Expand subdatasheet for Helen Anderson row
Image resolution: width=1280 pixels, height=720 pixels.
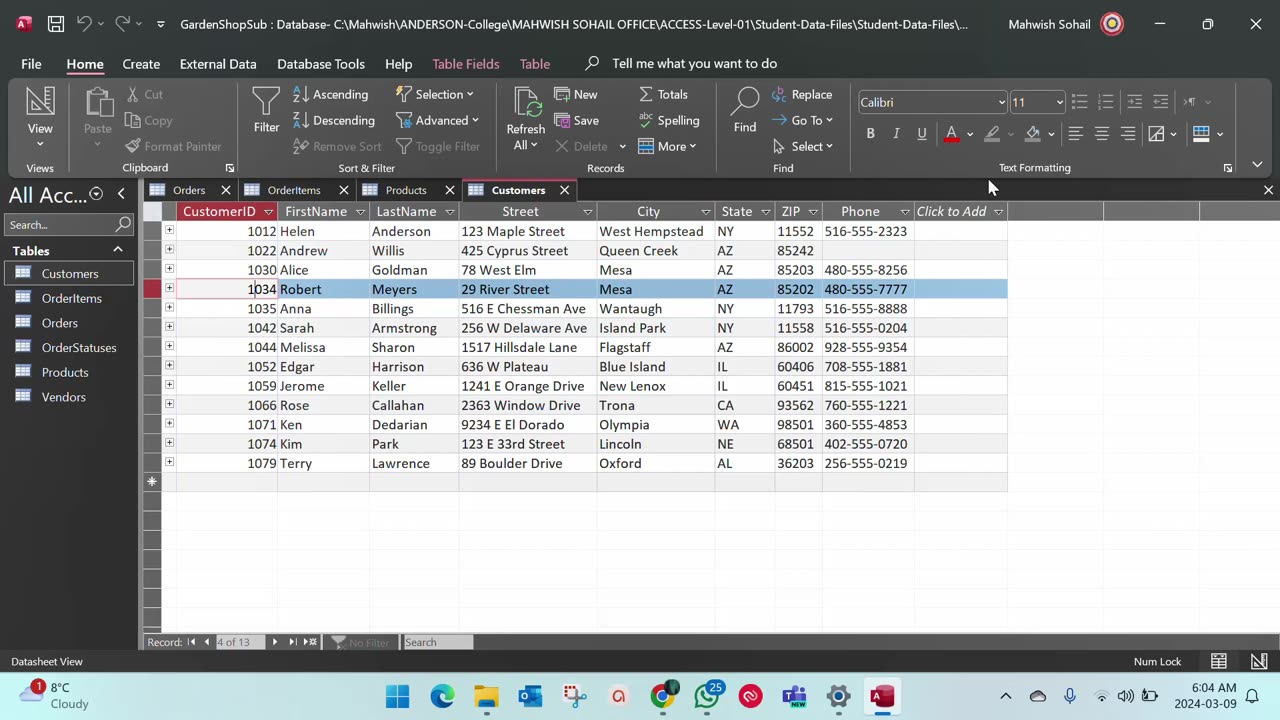click(169, 231)
